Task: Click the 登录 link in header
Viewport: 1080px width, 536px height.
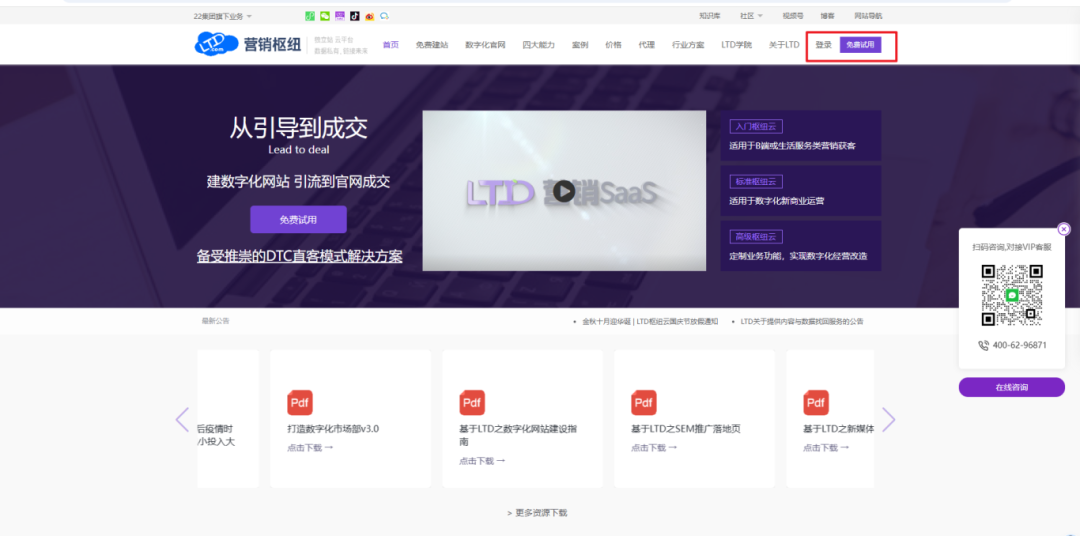Action: click(823, 45)
